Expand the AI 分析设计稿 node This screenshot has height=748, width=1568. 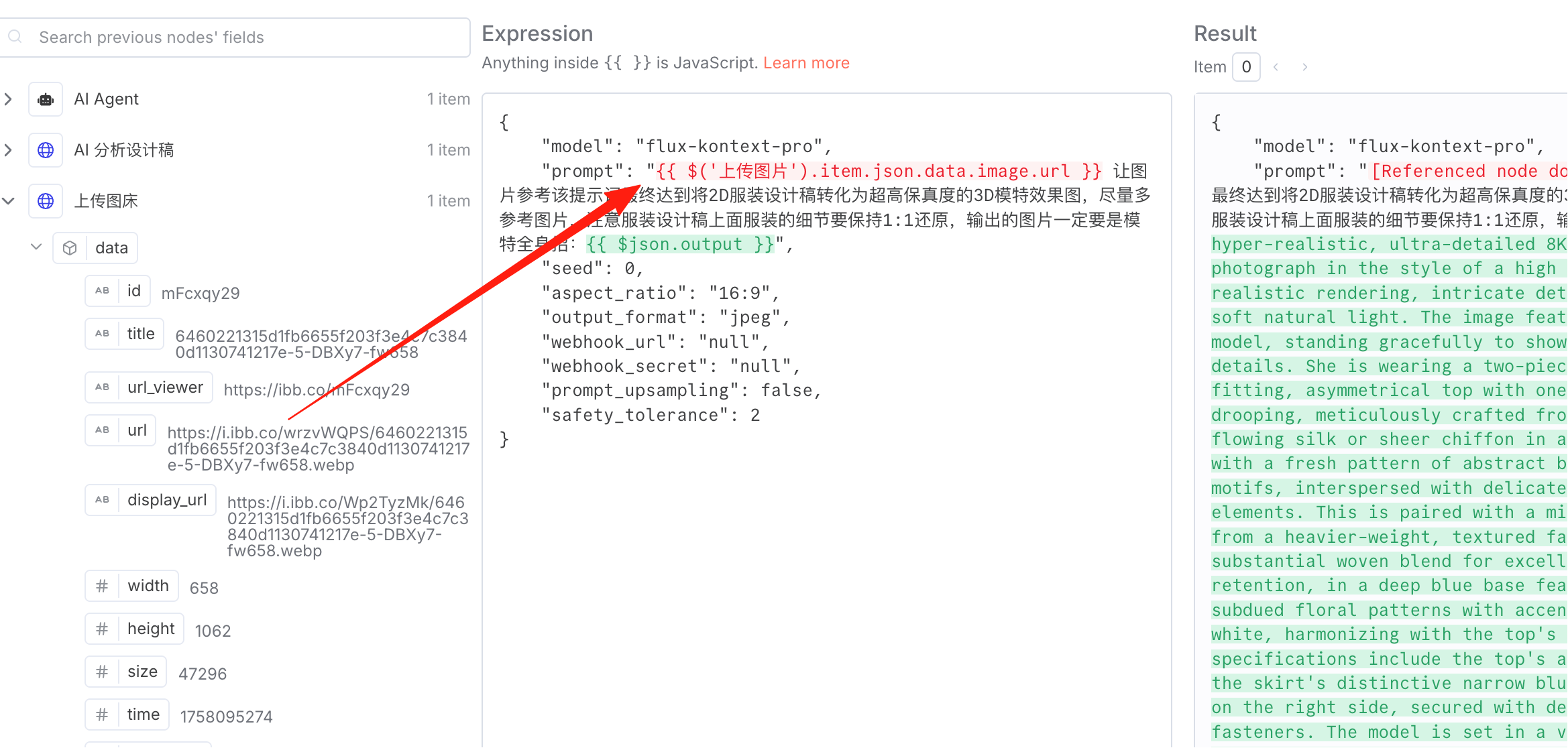(x=8, y=150)
